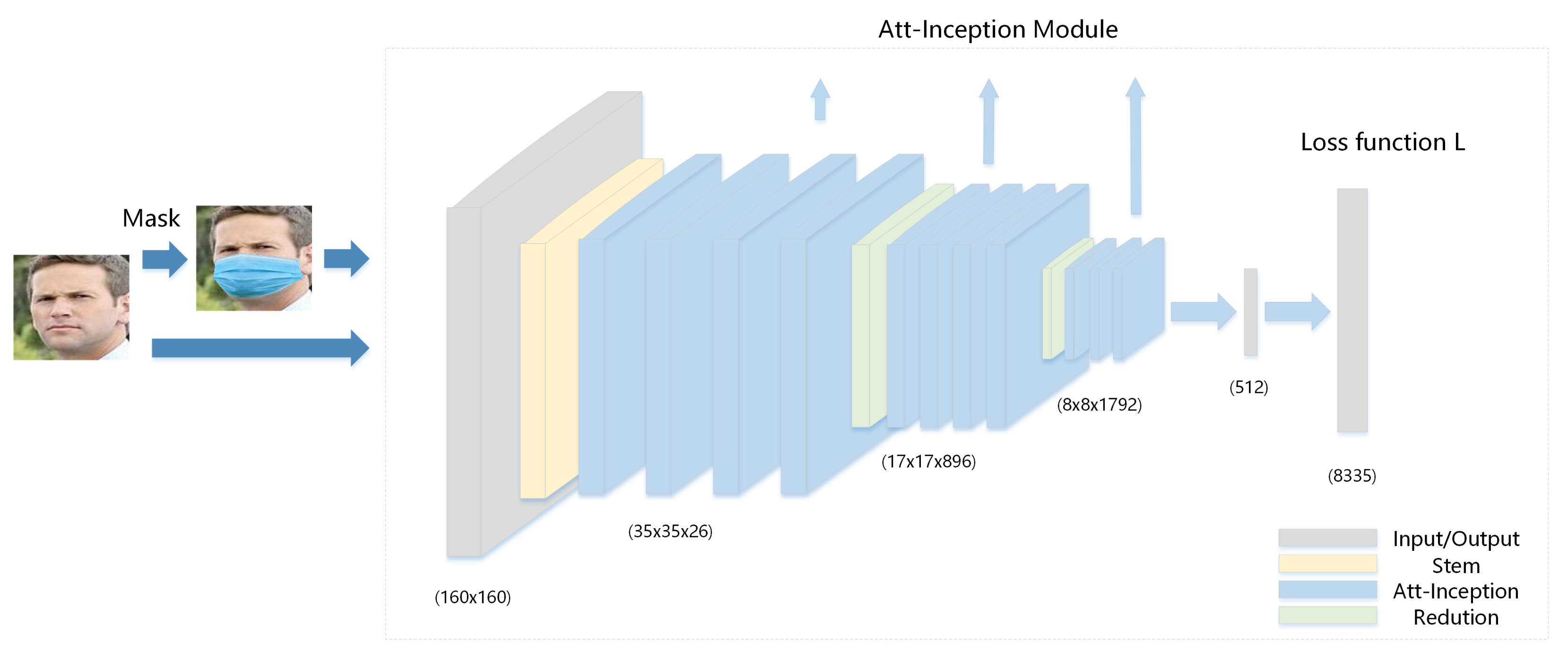Click the tall gray 8335 output bar
The height and width of the screenshot is (660, 1568).
[x=1352, y=310]
